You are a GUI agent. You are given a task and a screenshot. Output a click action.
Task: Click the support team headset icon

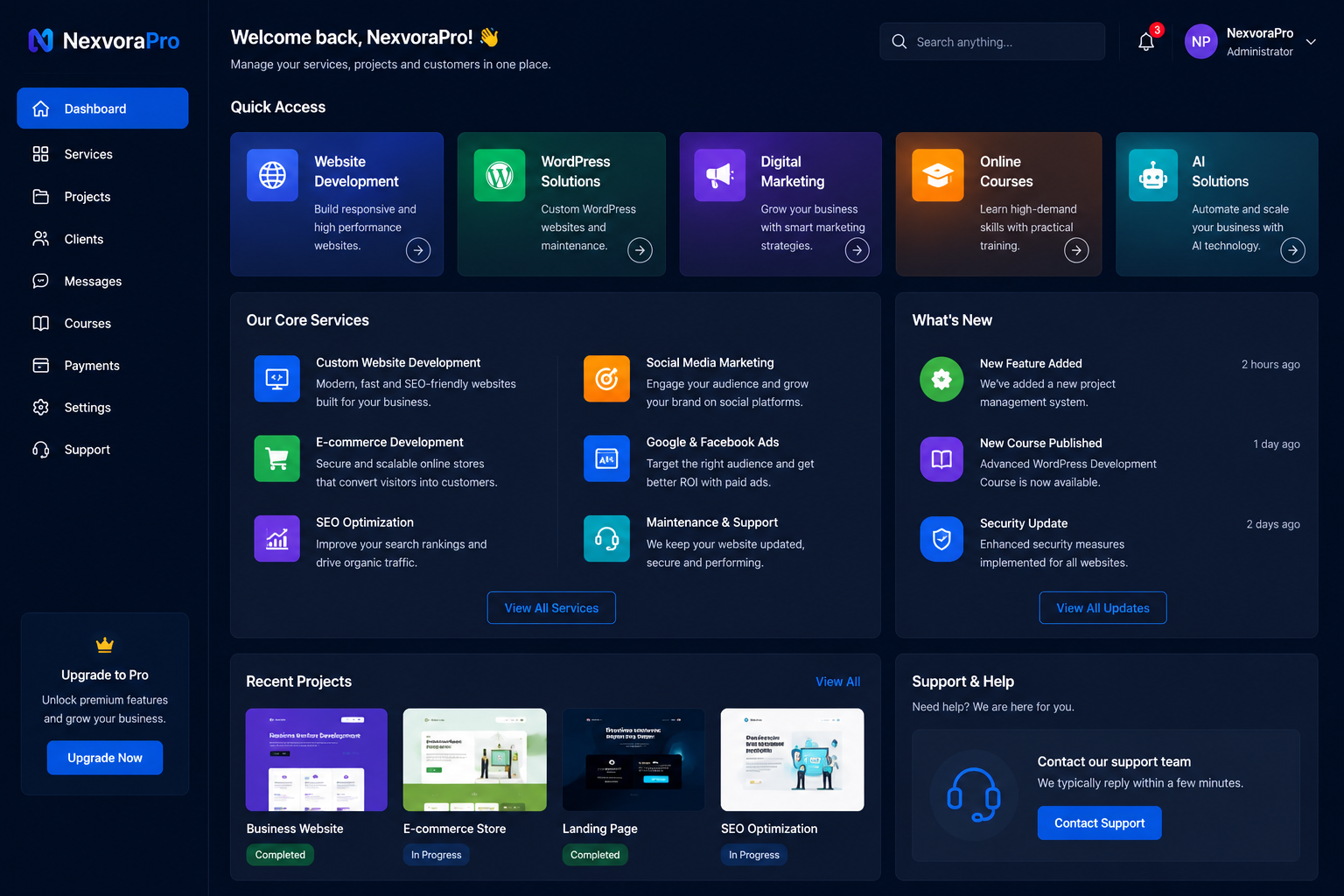(x=974, y=795)
